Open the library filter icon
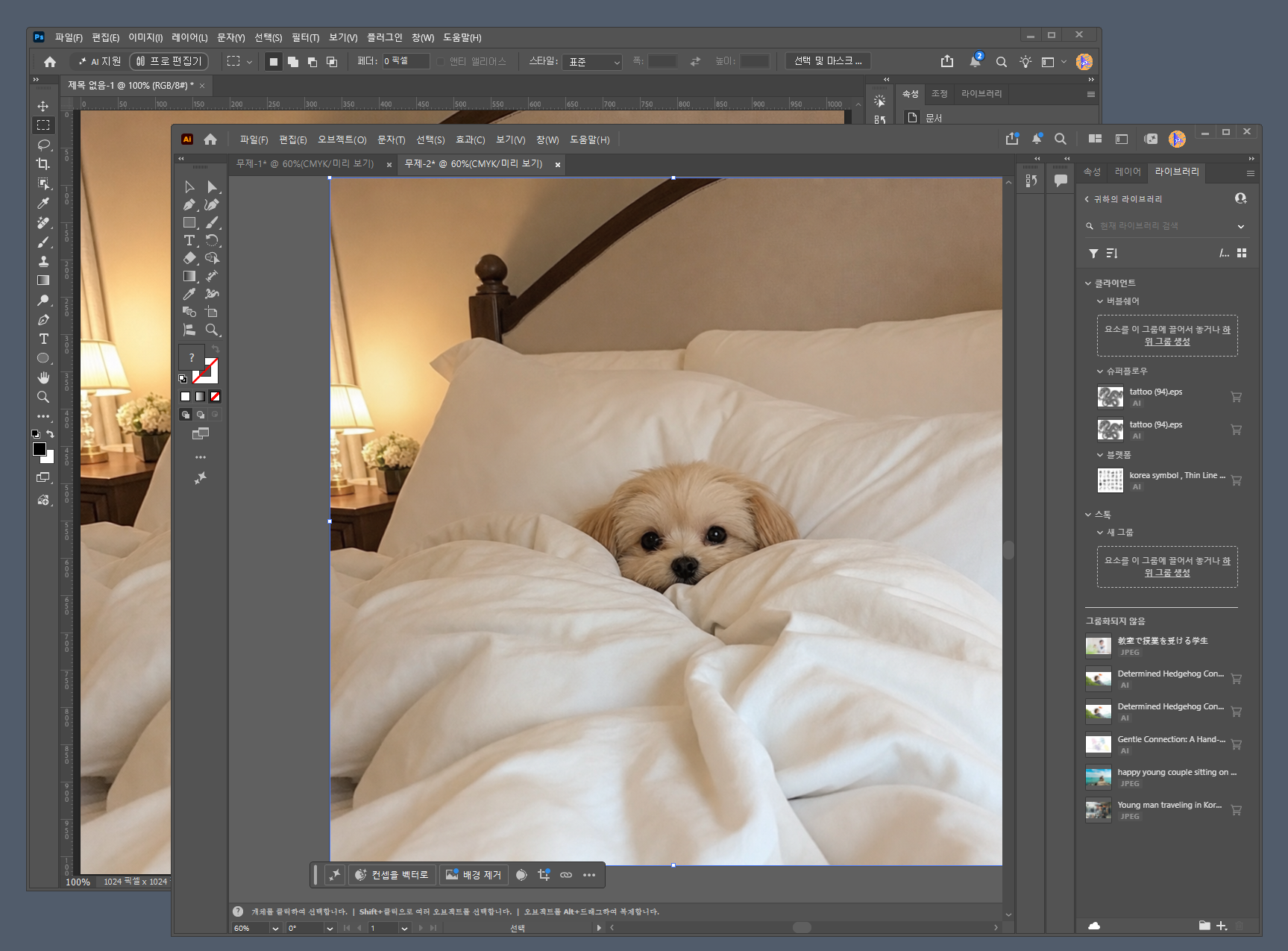1288x951 pixels. 1093,254
